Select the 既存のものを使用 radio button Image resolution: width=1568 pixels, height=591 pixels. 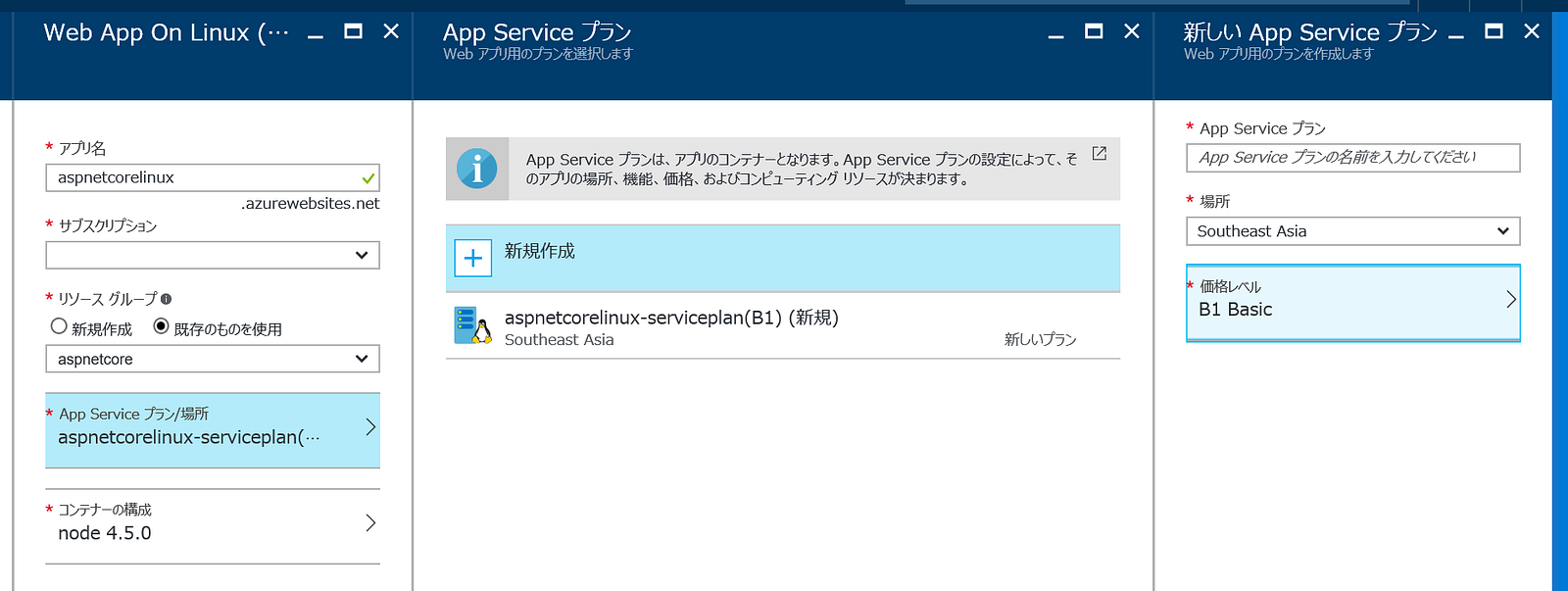tap(162, 326)
